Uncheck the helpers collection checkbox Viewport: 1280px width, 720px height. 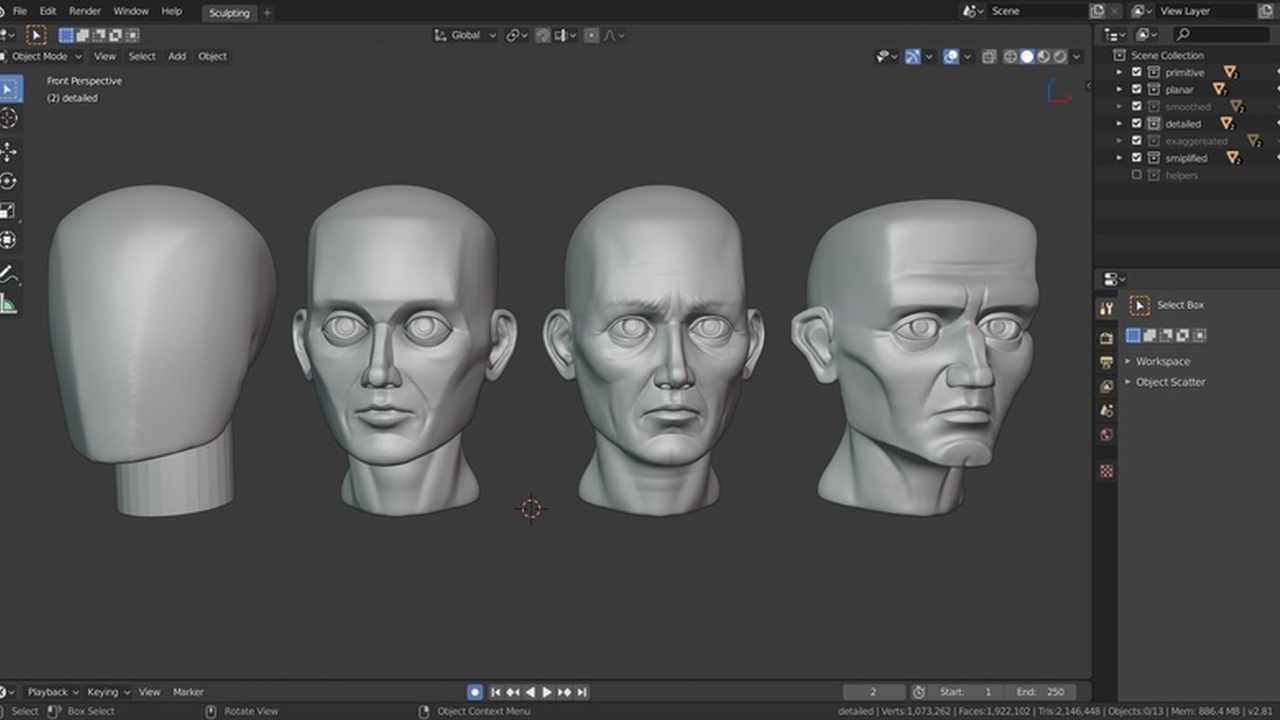pos(1138,174)
